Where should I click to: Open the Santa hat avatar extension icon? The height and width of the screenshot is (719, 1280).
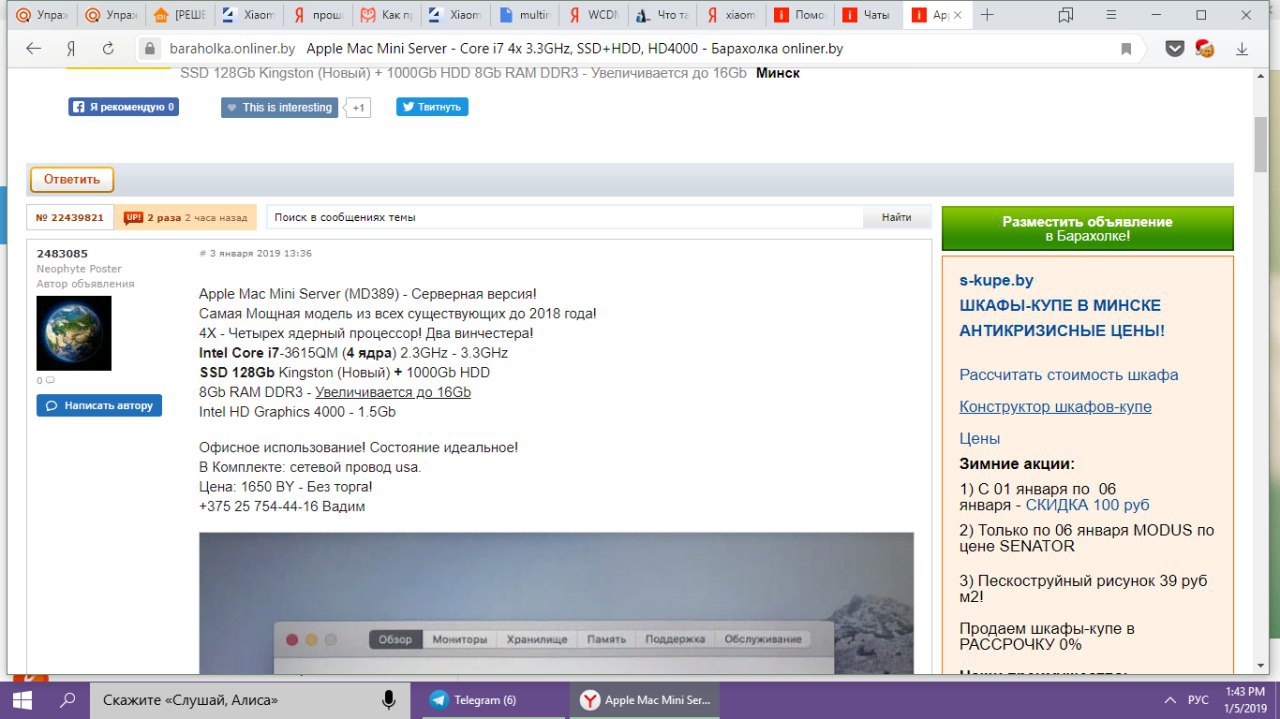pyautogui.click(x=1205, y=48)
